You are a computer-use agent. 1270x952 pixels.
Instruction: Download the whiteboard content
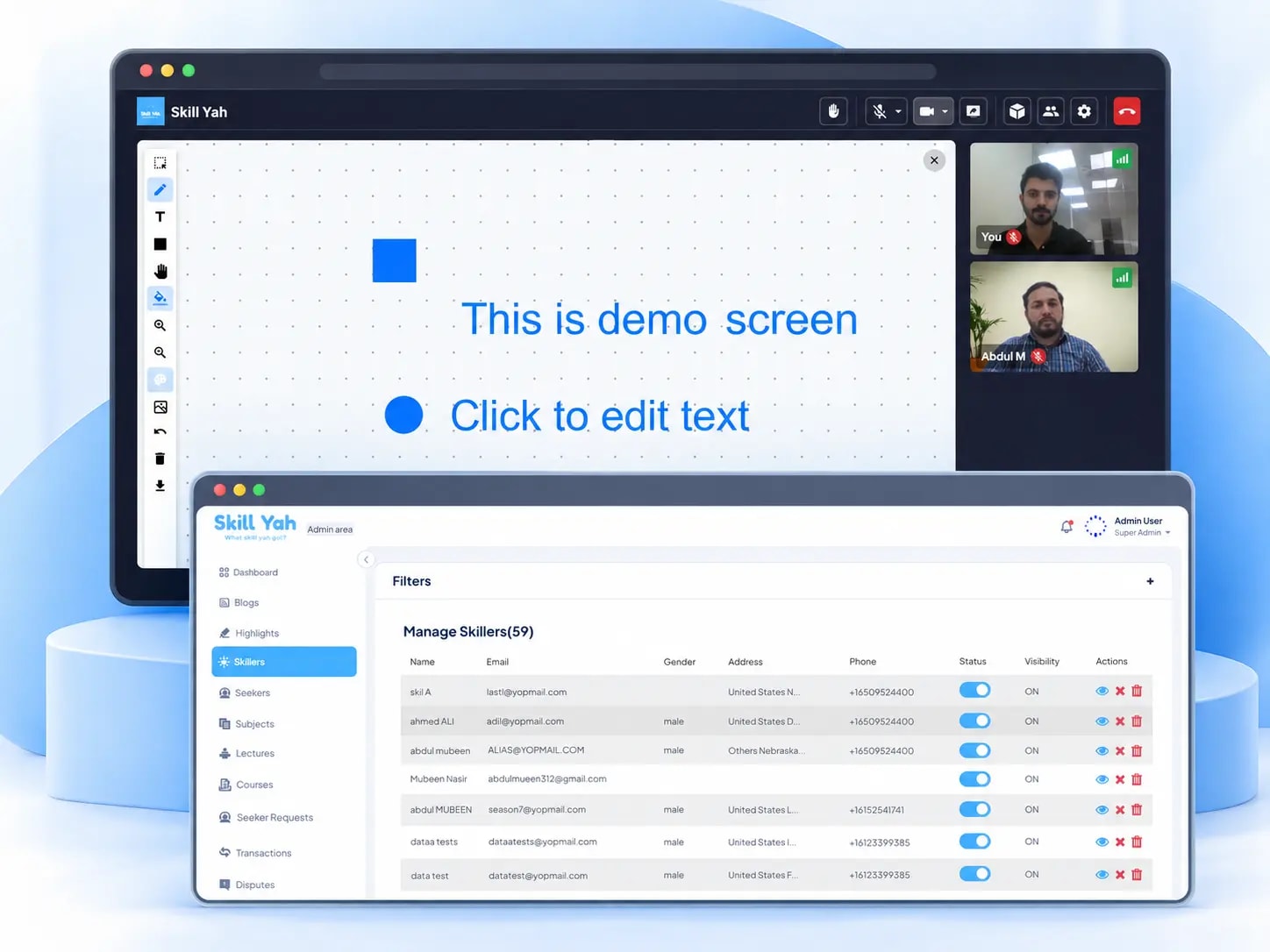tap(160, 486)
